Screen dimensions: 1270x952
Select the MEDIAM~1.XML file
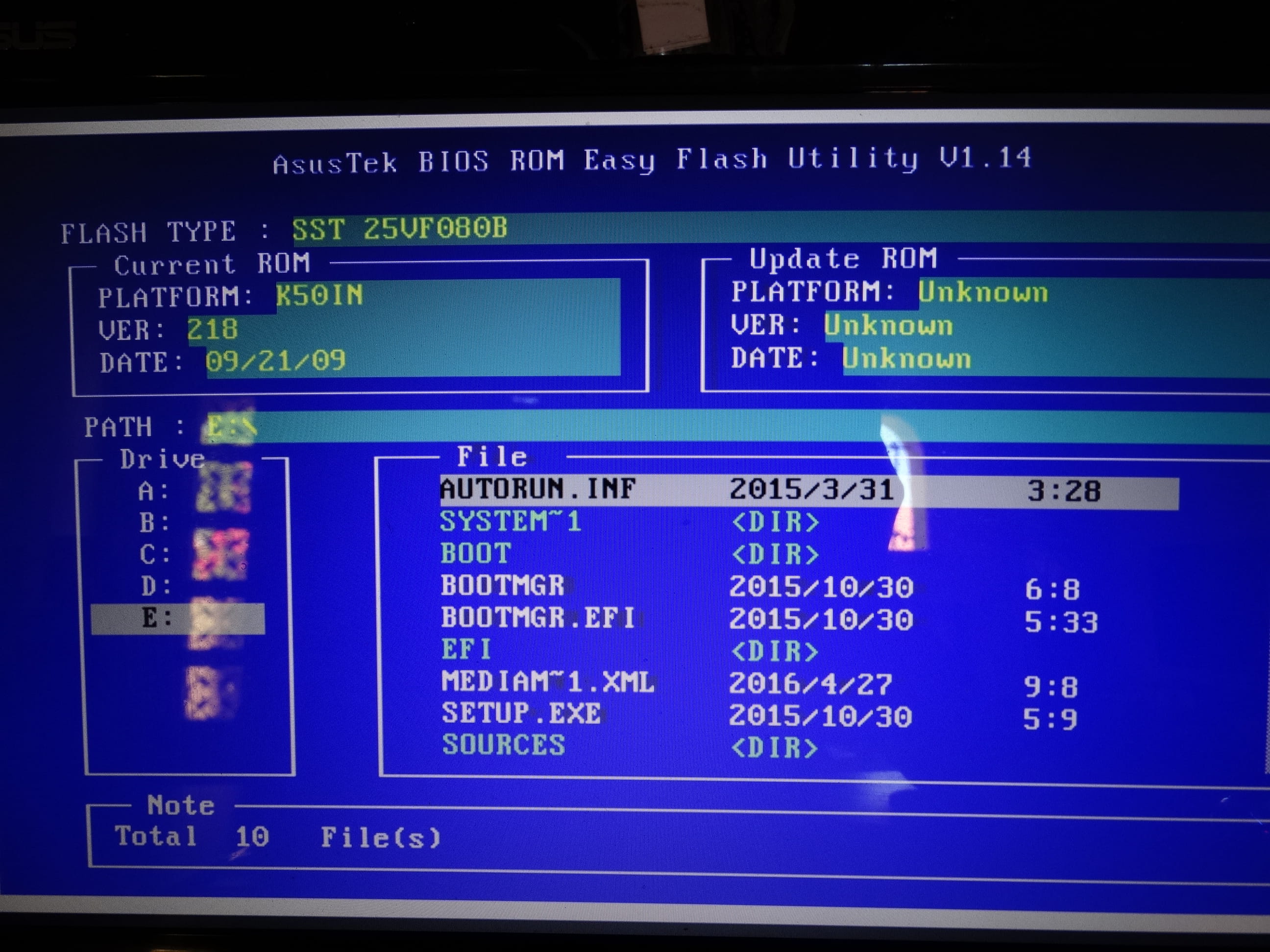pyautogui.click(x=548, y=682)
